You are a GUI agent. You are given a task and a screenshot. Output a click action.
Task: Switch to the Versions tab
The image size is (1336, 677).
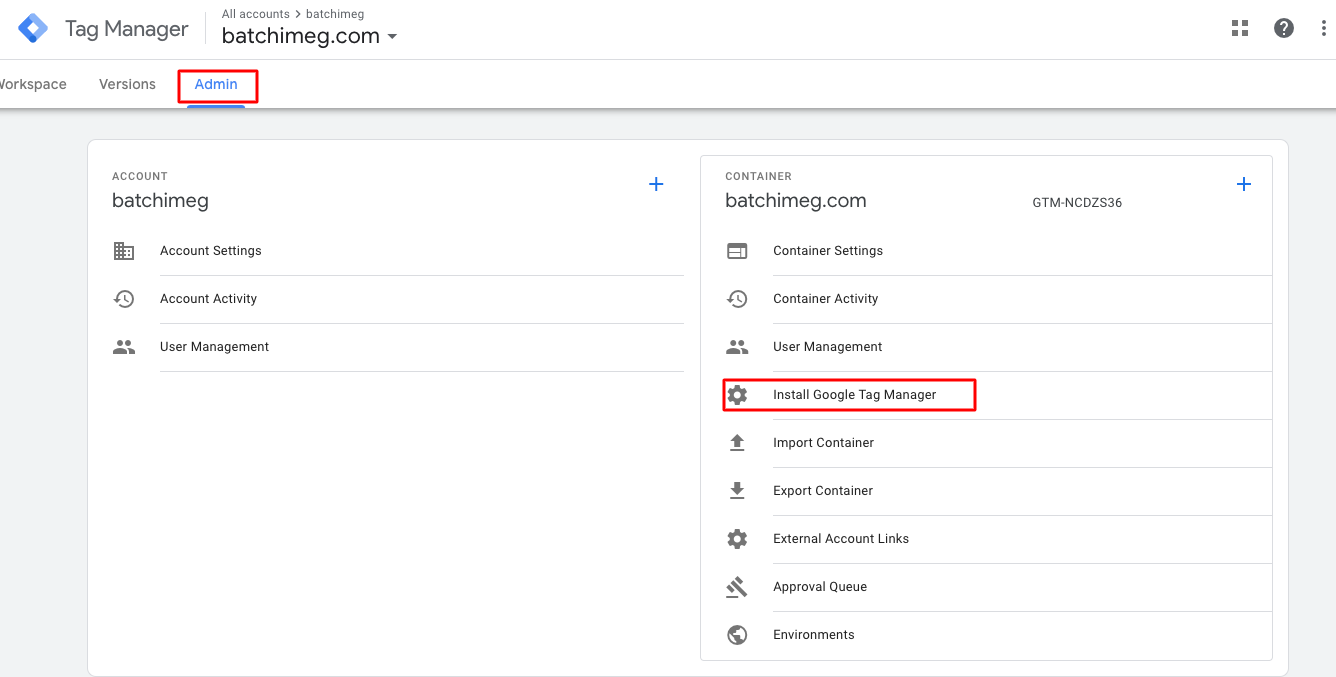[x=127, y=84]
